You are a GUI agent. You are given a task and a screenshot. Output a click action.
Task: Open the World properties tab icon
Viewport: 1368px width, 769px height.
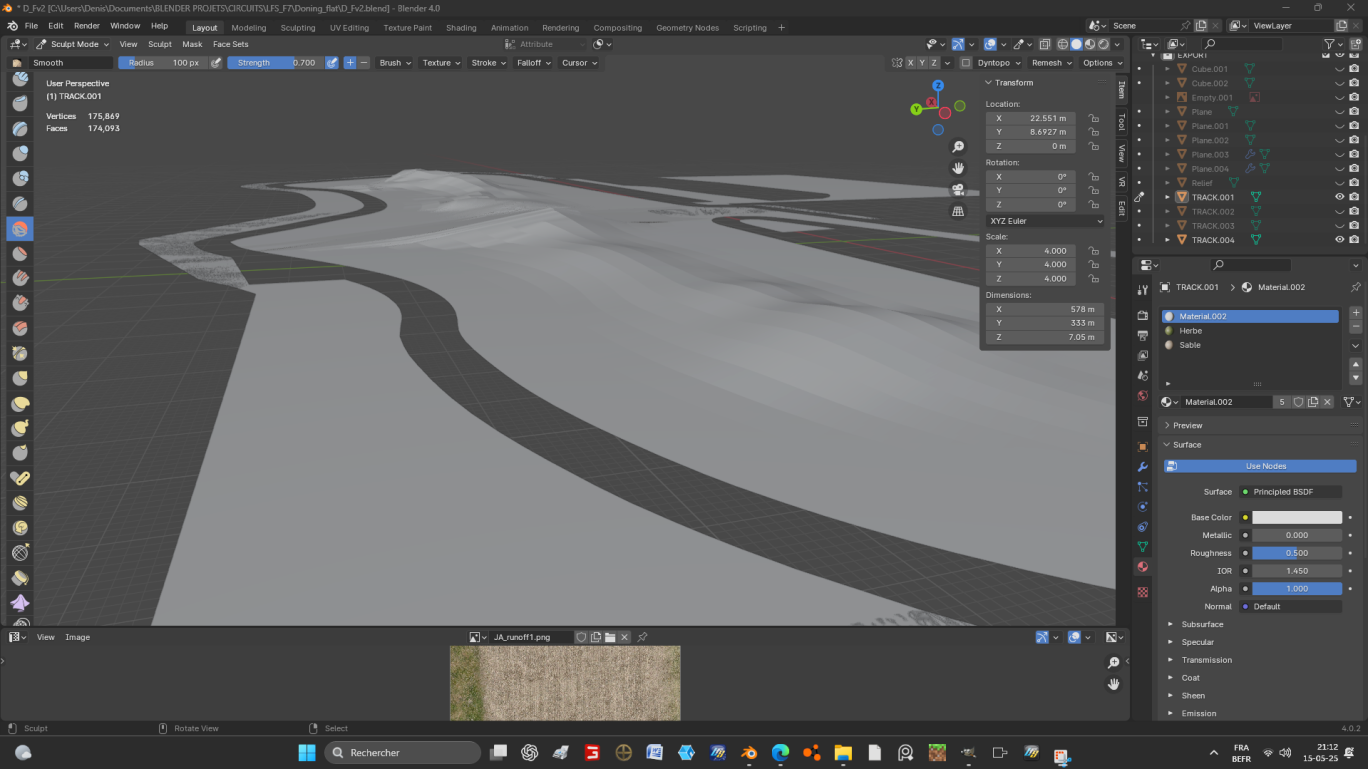(x=1143, y=396)
